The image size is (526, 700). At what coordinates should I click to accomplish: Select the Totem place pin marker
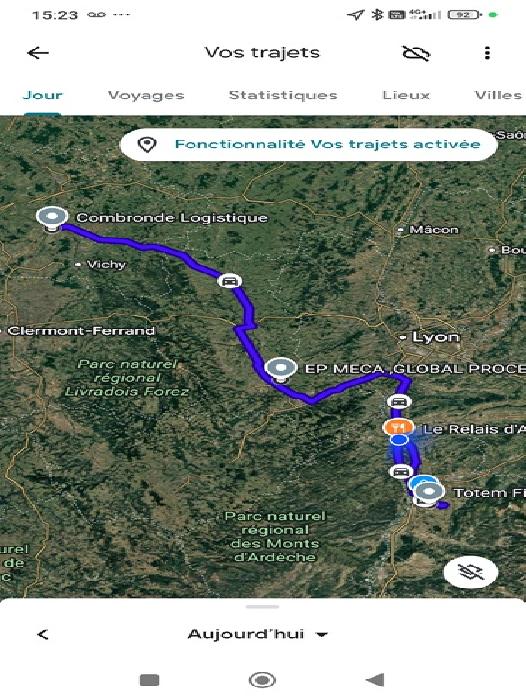tap(429, 494)
